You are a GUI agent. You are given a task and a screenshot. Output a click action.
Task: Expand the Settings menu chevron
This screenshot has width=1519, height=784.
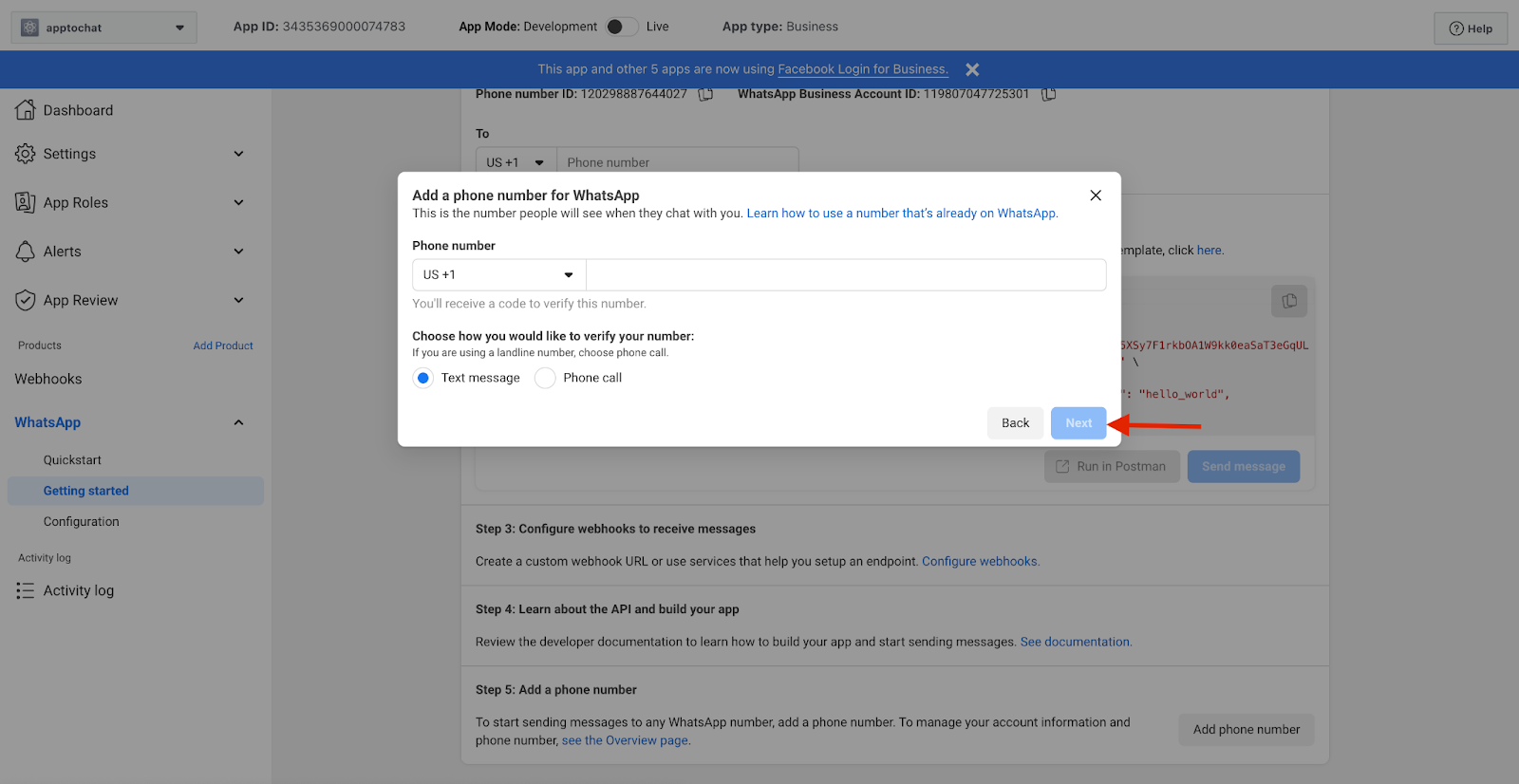[x=239, y=154]
